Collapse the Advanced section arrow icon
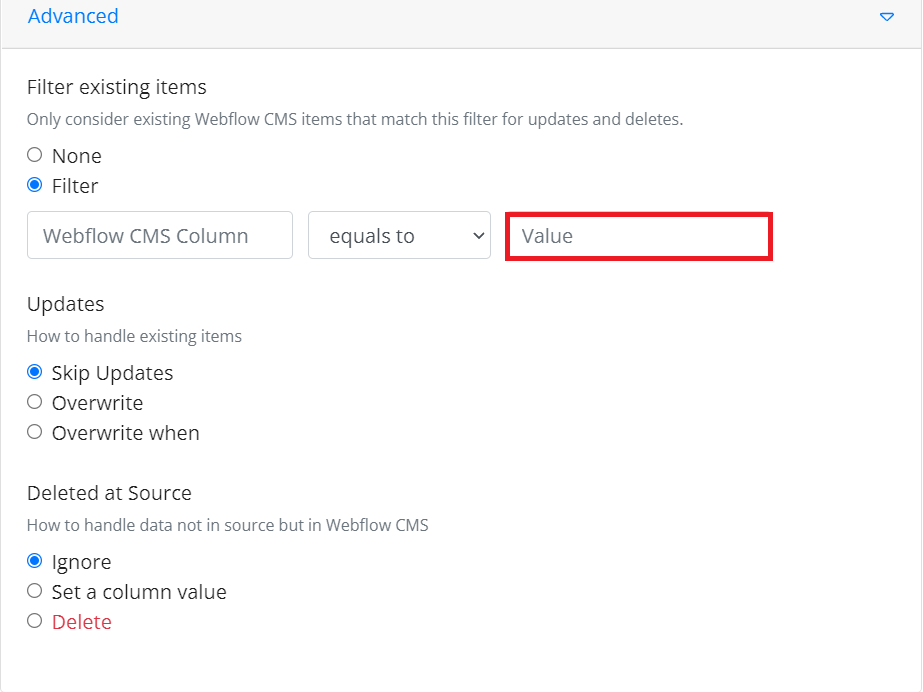Image resolution: width=923 pixels, height=692 pixels. tap(887, 16)
